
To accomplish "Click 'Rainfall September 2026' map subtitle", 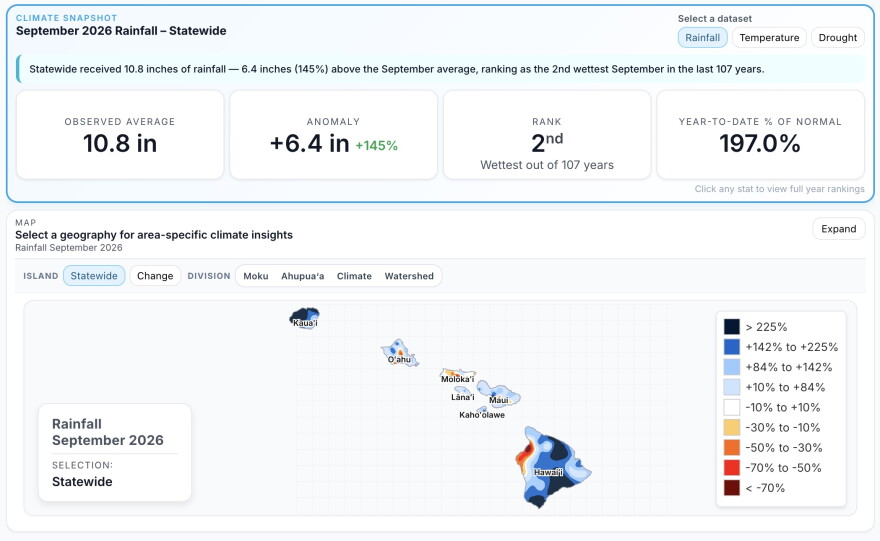I will tap(68, 247).
